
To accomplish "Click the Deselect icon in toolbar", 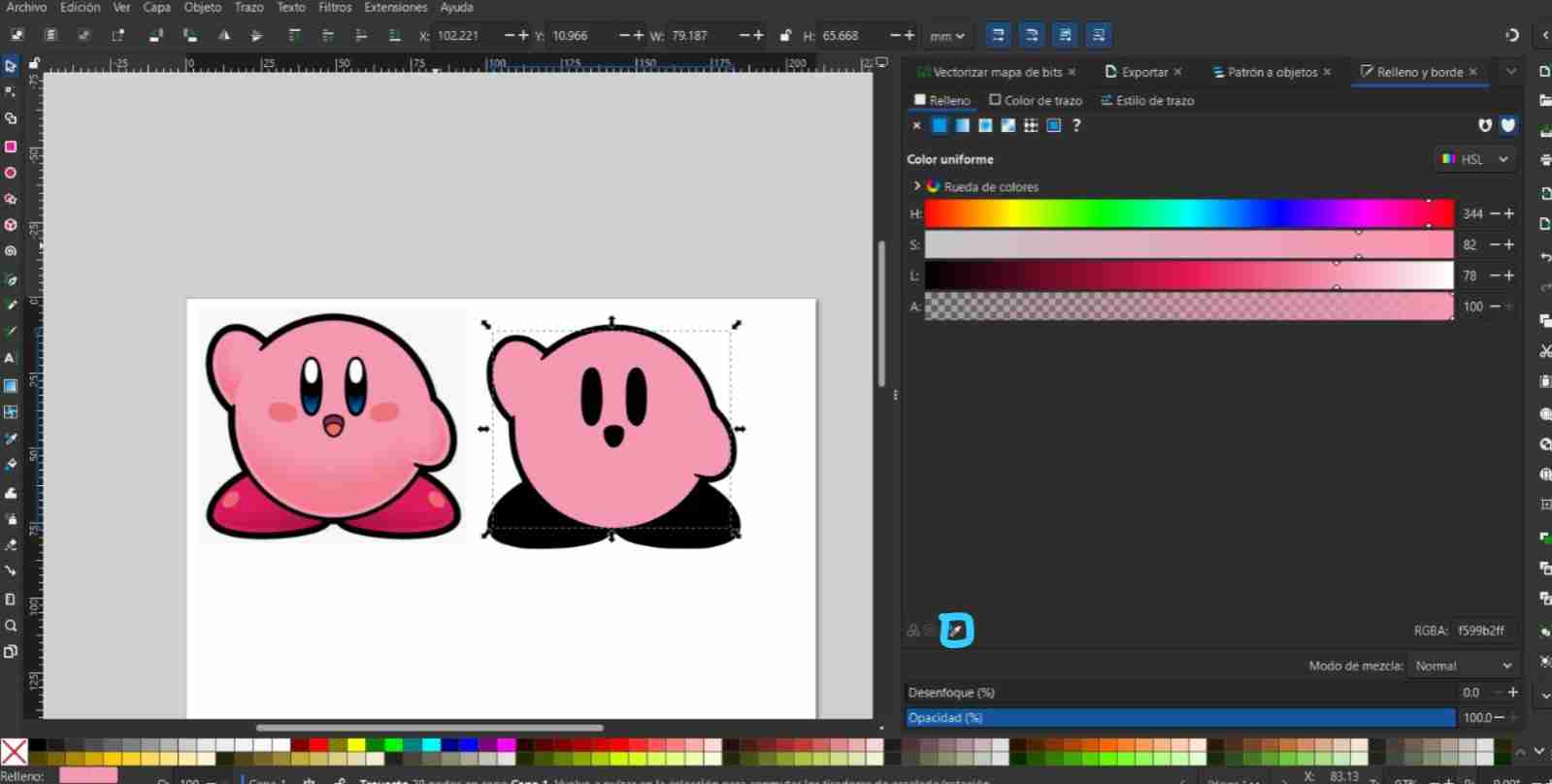I will tap(84, 36).
